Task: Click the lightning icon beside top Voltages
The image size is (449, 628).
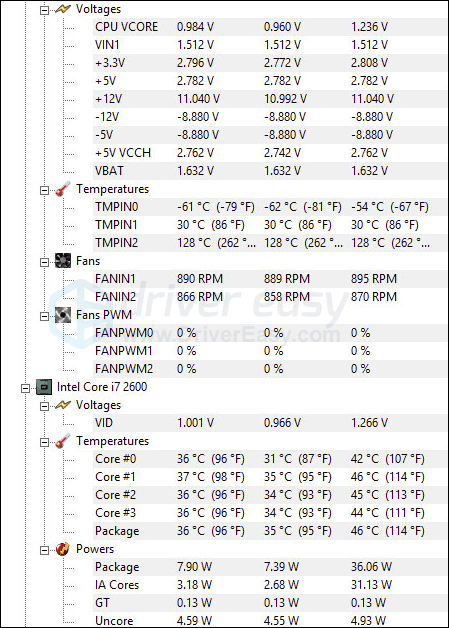Action: click(x=63, y=9)
